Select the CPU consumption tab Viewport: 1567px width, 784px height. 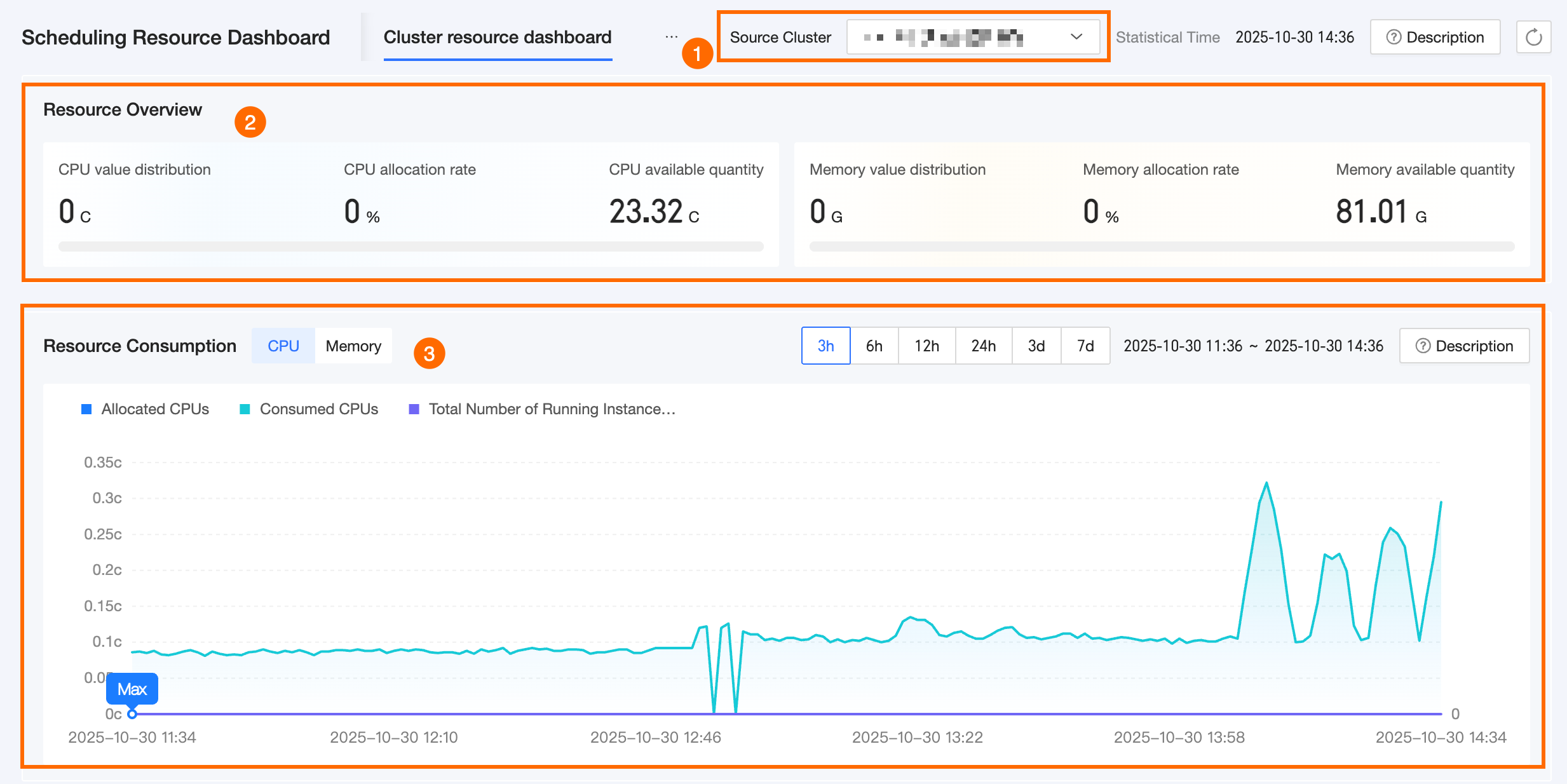pos(283,346)
